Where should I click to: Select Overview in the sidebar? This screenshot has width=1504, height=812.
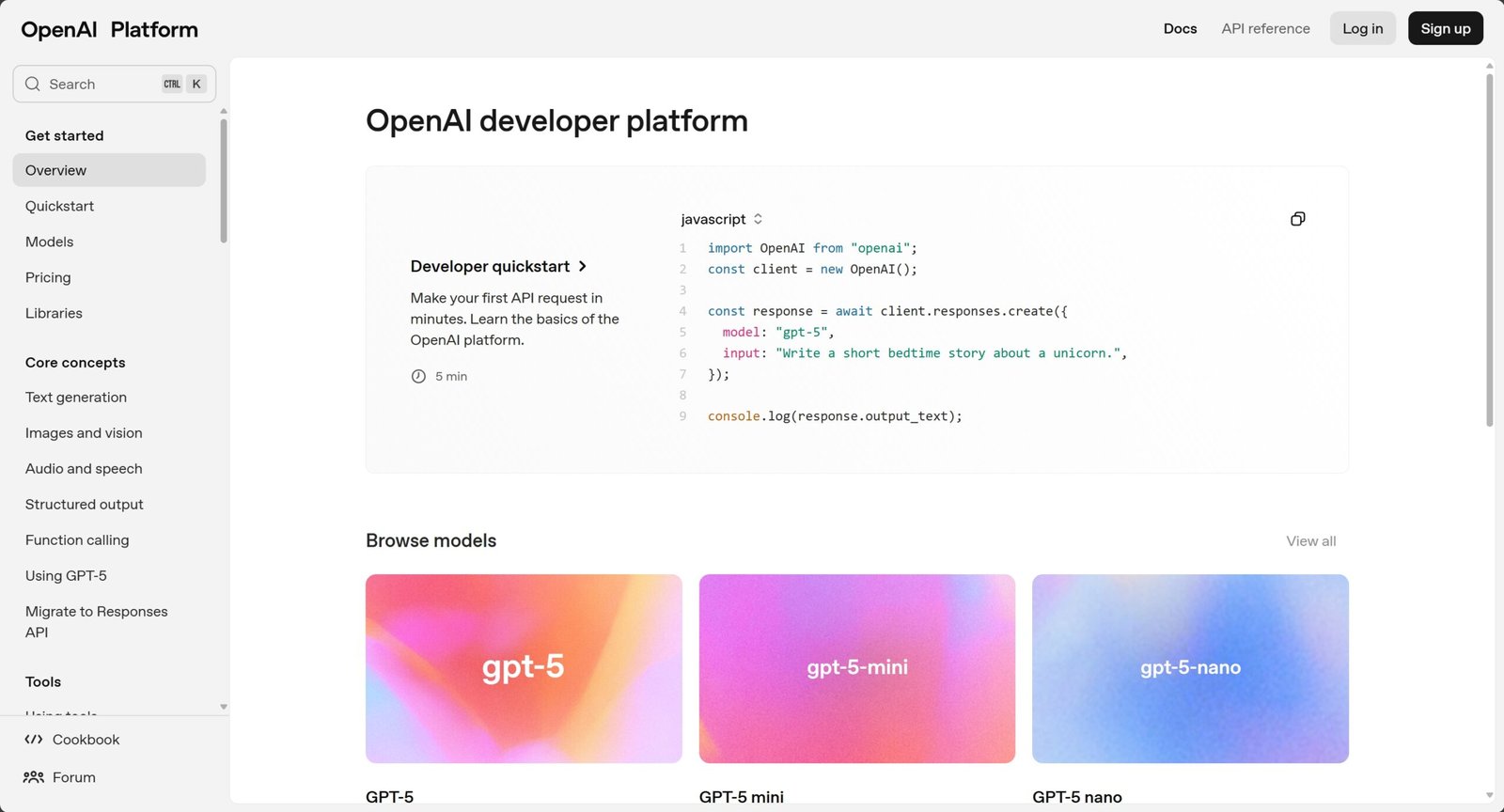click(109, 170)
